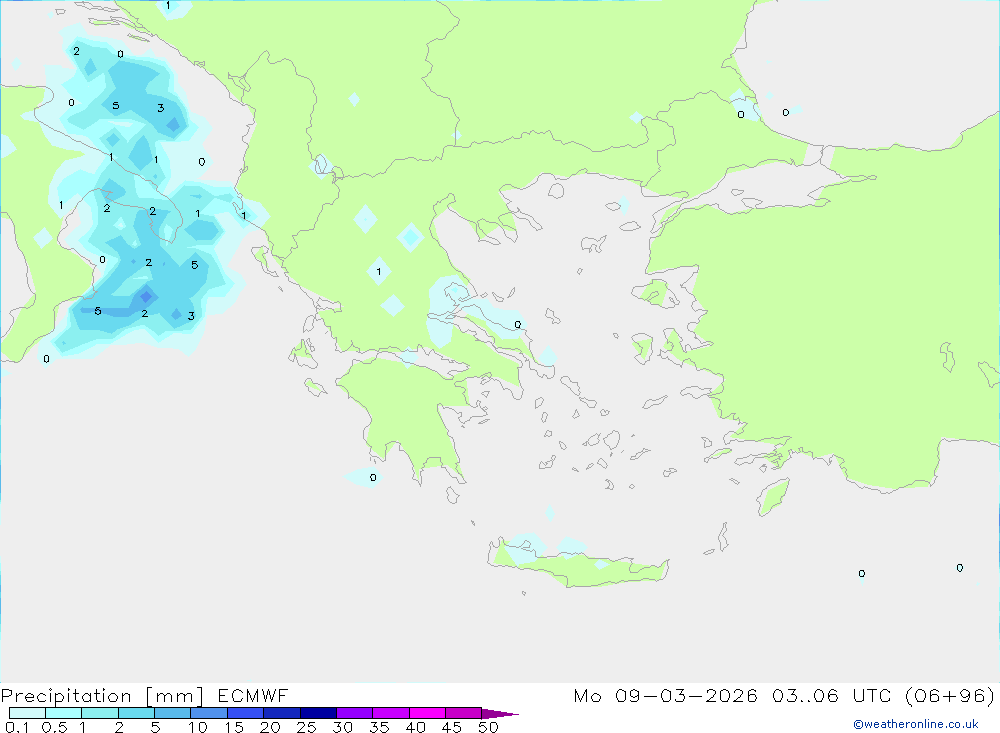Click the legend label '0.1'

click(17, 727)
